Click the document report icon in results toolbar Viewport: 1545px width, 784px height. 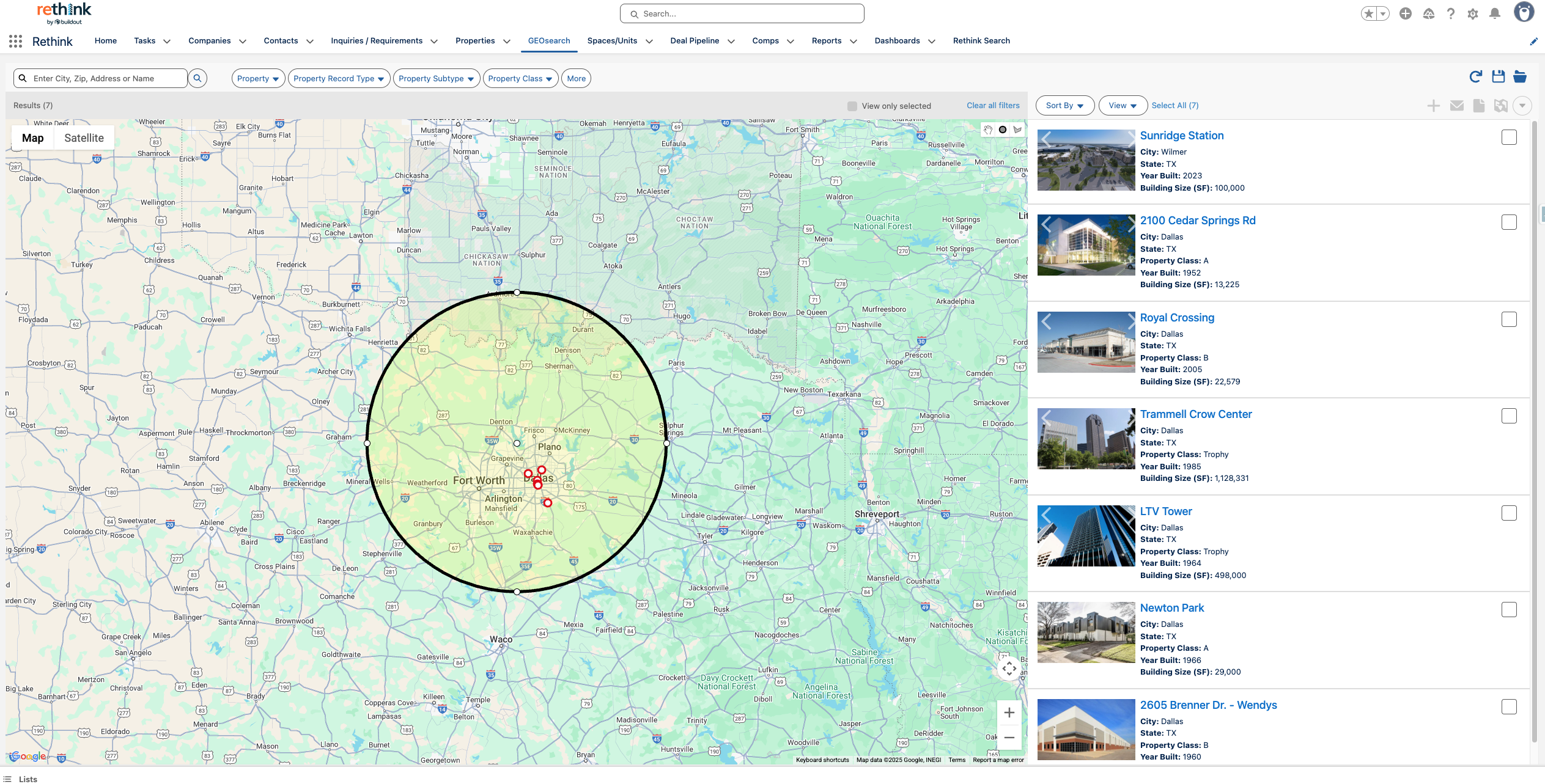click(x=1479, y=106)
